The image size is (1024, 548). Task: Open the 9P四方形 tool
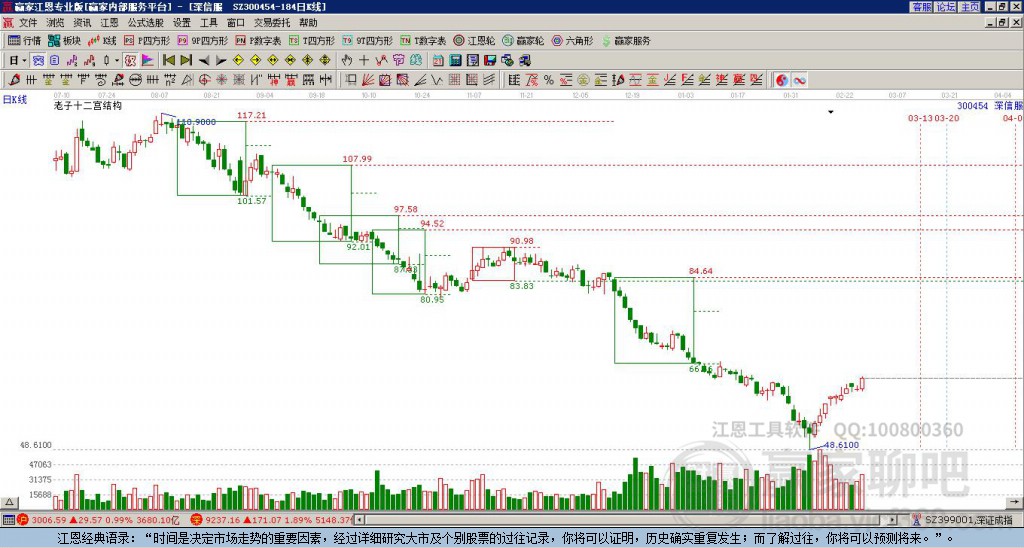(x=203, y=40)
